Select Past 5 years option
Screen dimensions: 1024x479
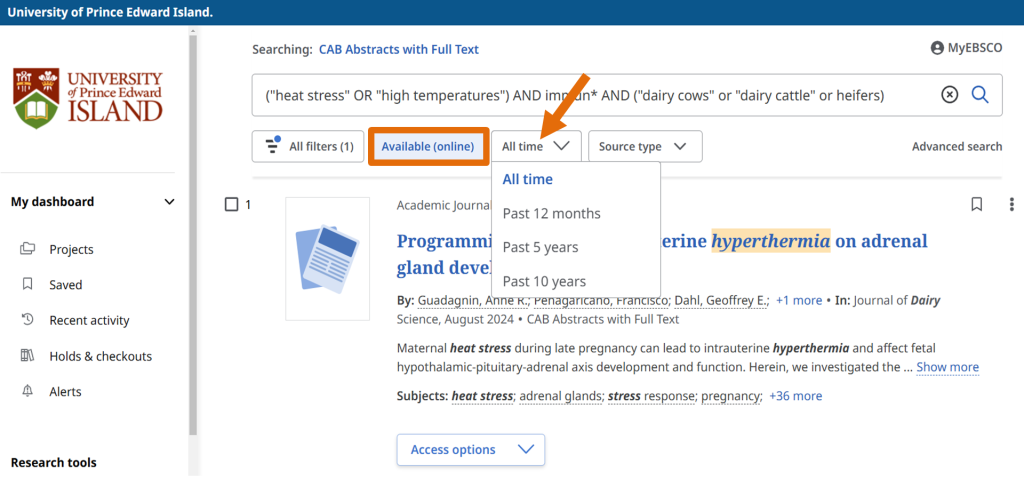pos(540,247)
